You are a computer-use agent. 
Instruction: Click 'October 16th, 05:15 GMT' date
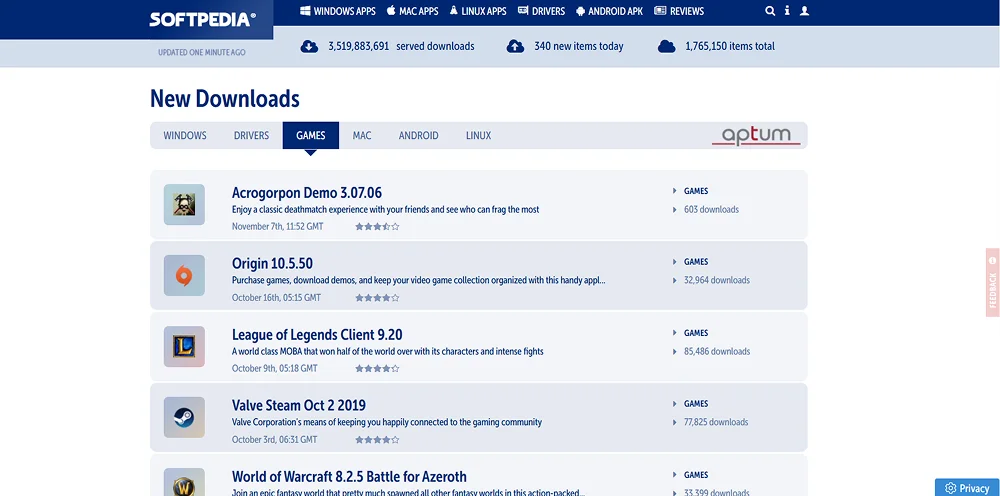(276, 298)
